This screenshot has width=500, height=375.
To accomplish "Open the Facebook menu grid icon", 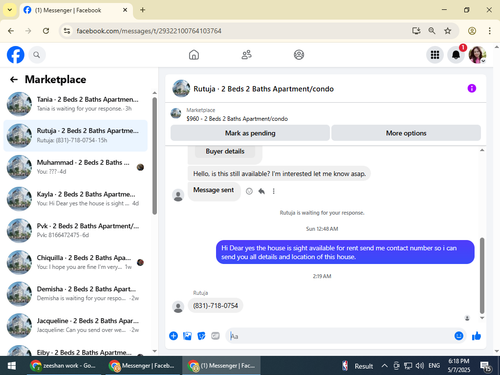I will [x=435, y=55].
